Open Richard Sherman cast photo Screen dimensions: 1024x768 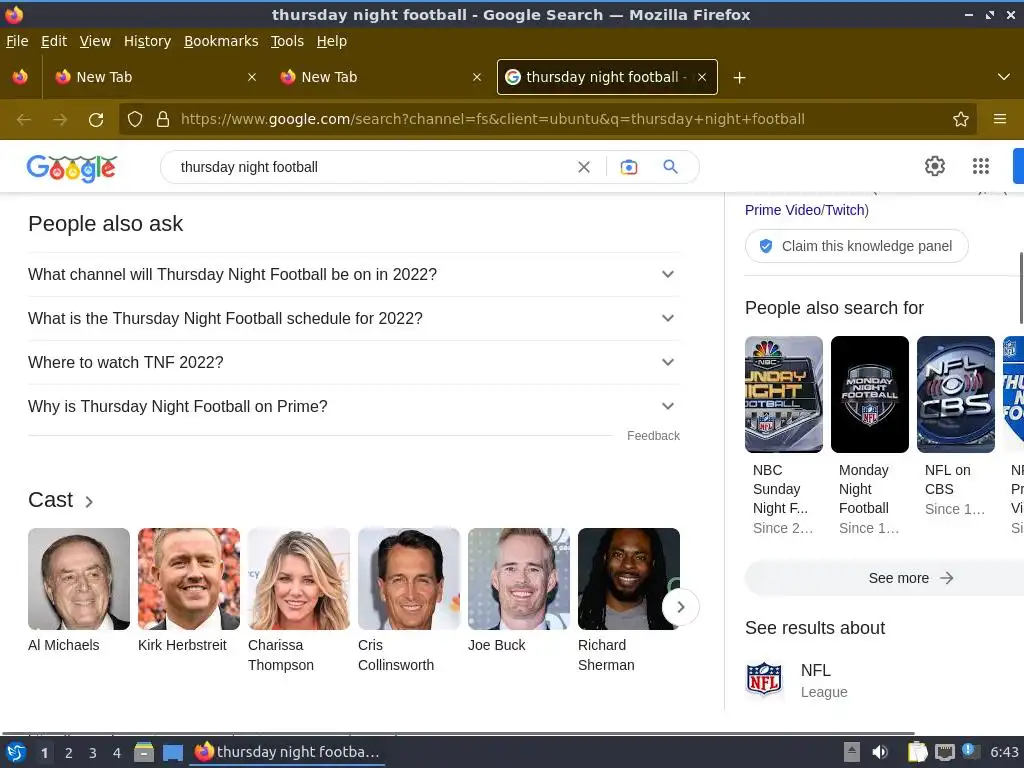click(629, 579)
